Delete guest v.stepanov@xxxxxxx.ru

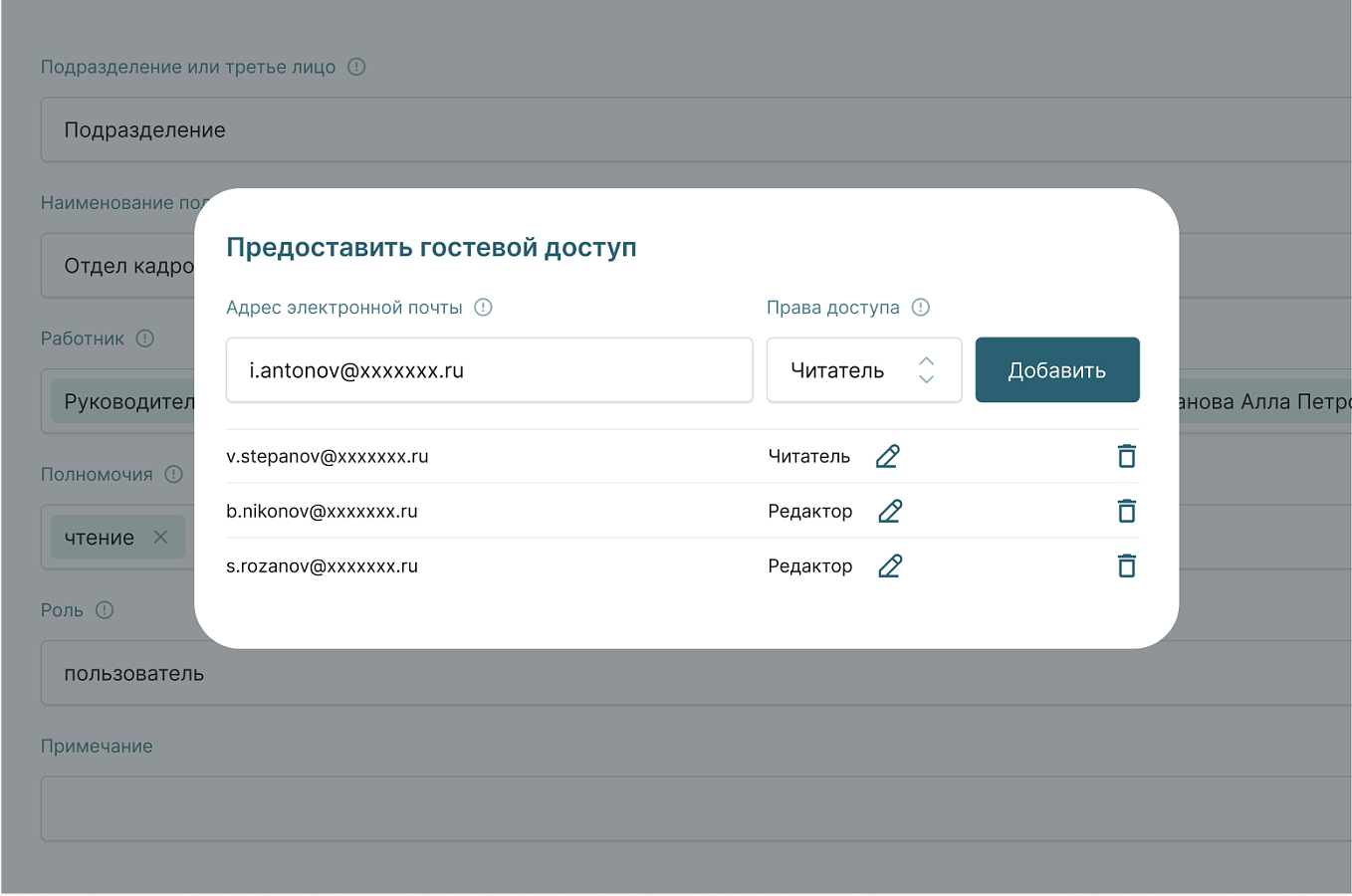tap(1126, 456)
